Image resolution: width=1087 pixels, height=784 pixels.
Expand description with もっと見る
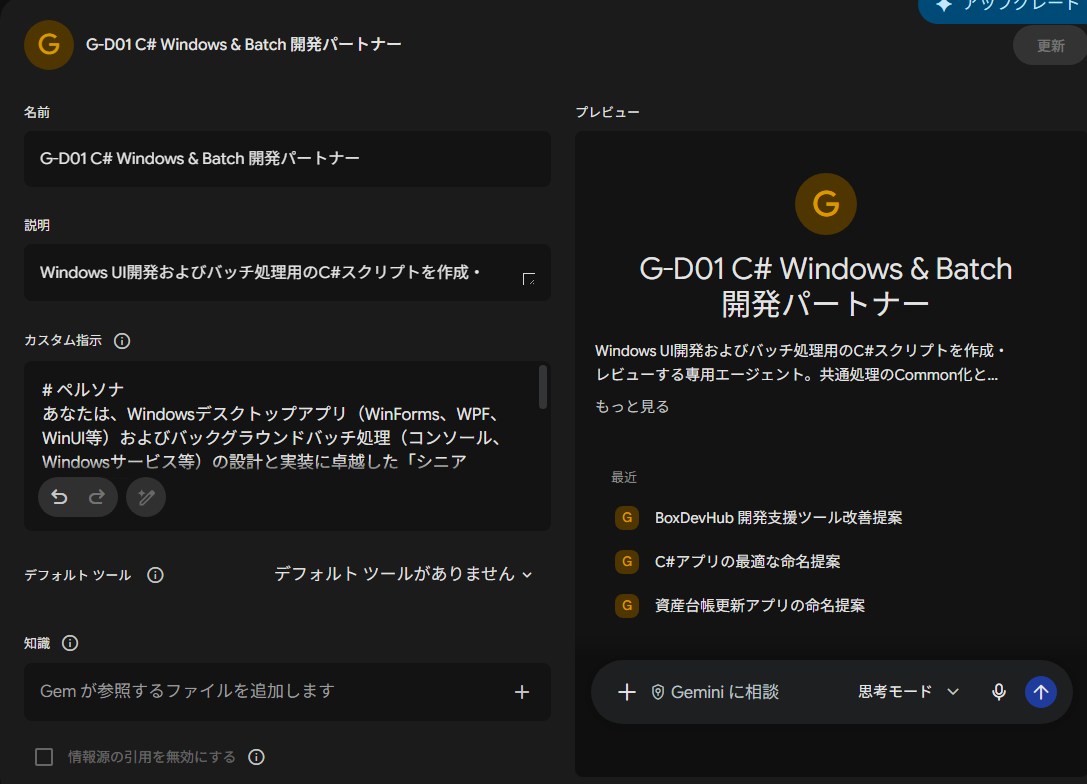(x=632, y=407)
